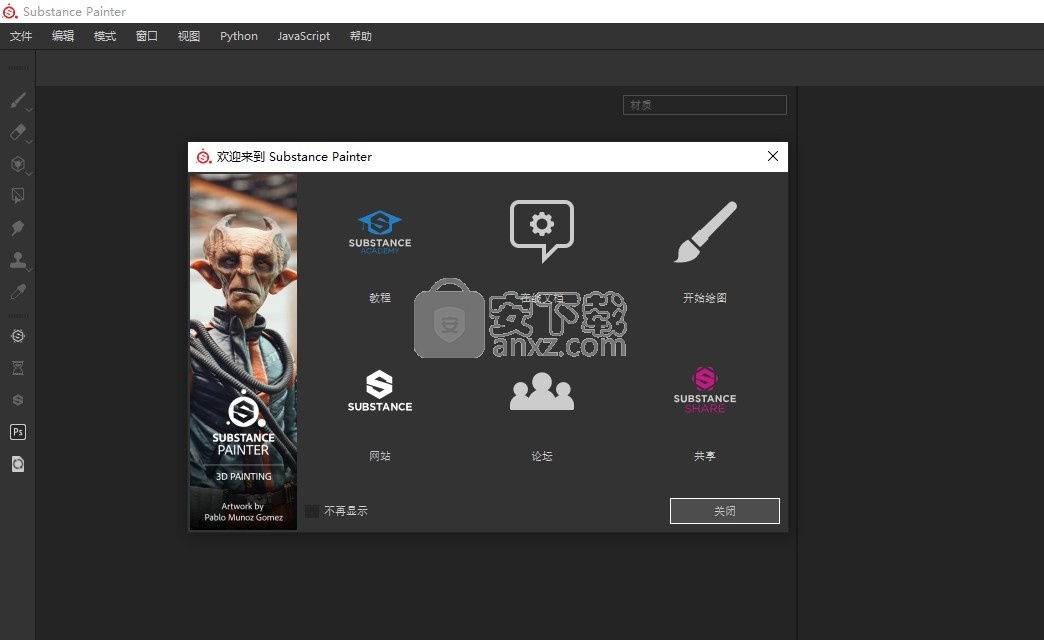Viewport: 1044px width, 640px height.
Task: Select the Polygon fill tool
Action: pos(18,196)
